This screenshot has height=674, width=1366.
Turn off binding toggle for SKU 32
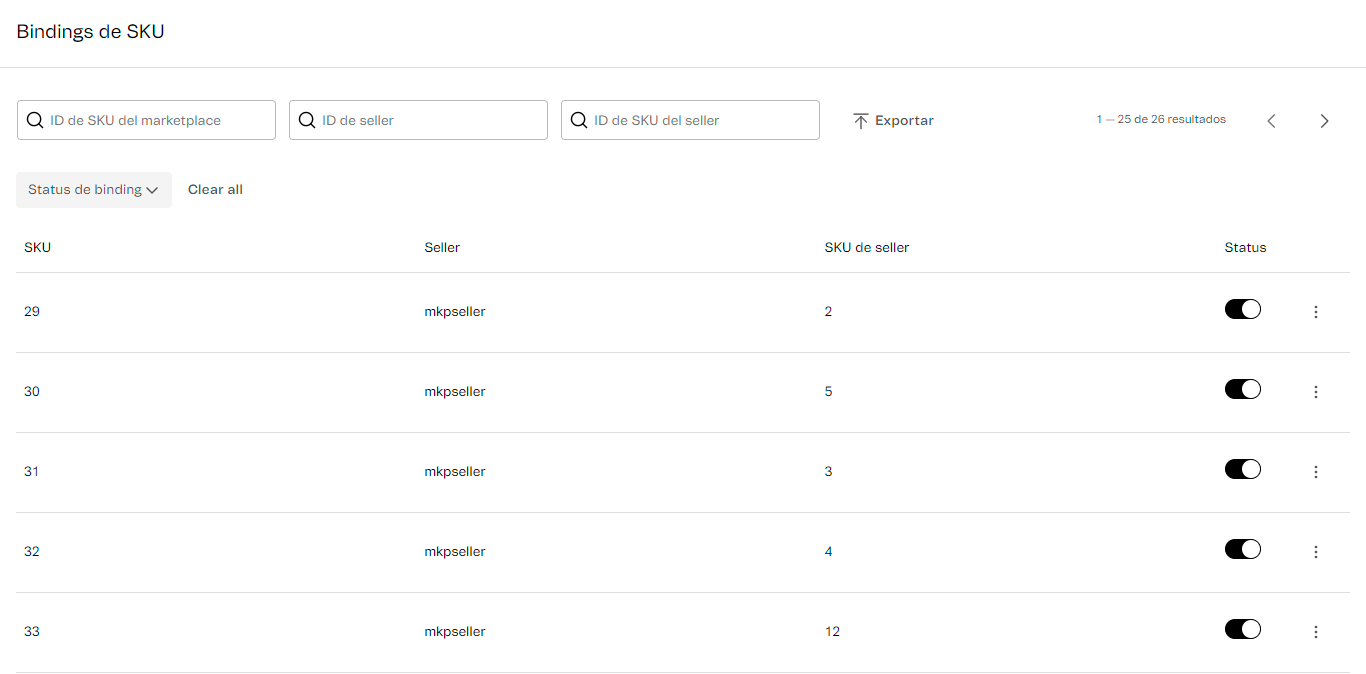pyautogui.click(x=1242, y=550)
